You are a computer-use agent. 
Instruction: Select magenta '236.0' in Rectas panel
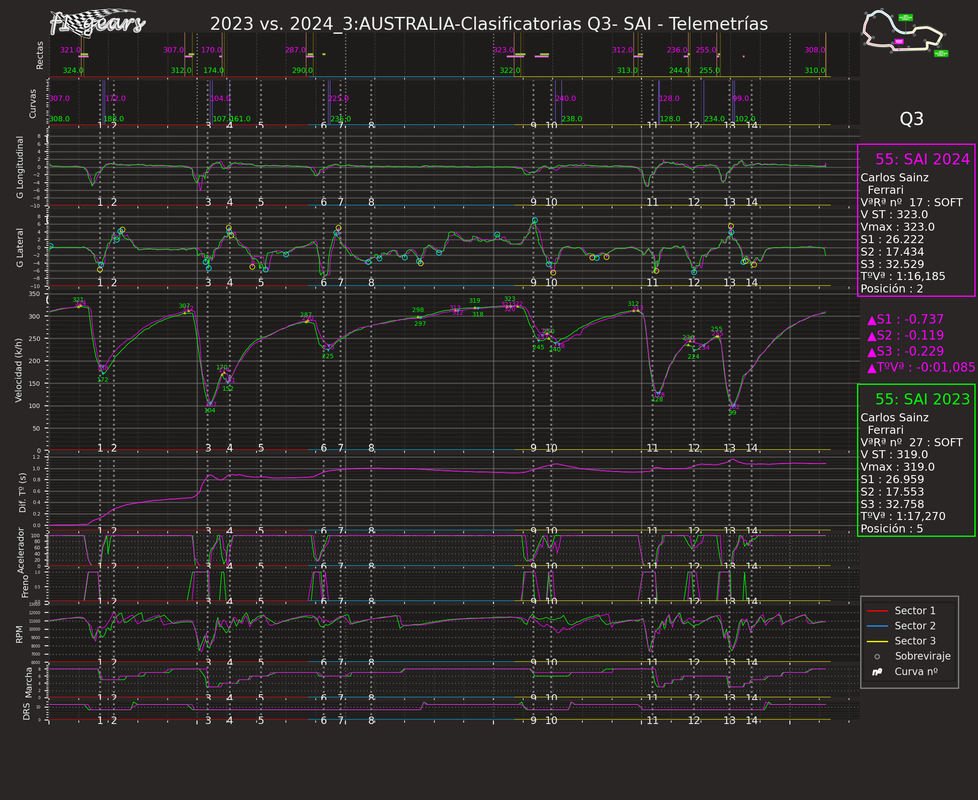[x=677, y=50]
